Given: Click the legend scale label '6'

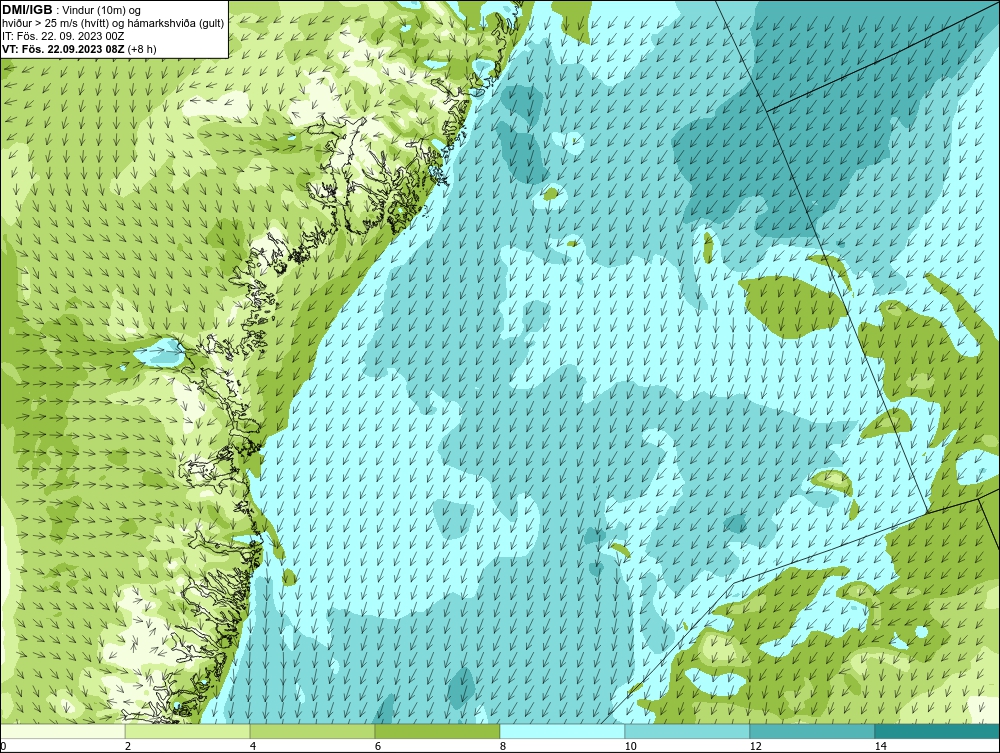Looking at the screenshot, I should 378,746.
